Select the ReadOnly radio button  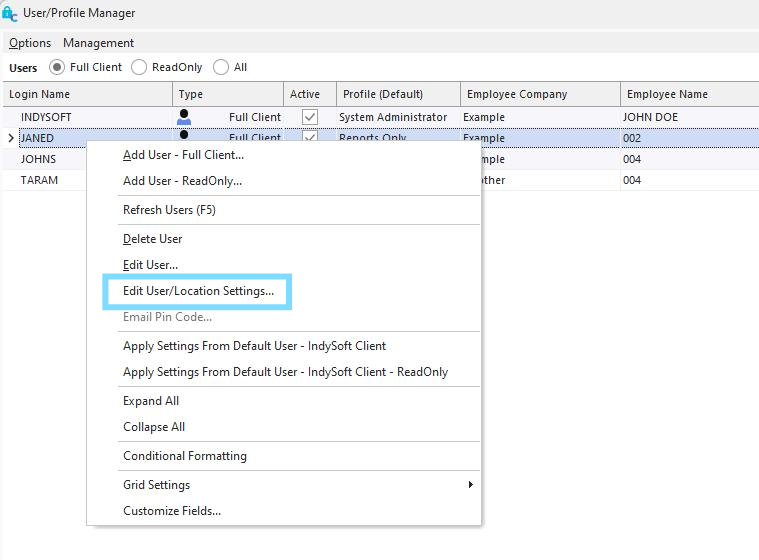139,67
